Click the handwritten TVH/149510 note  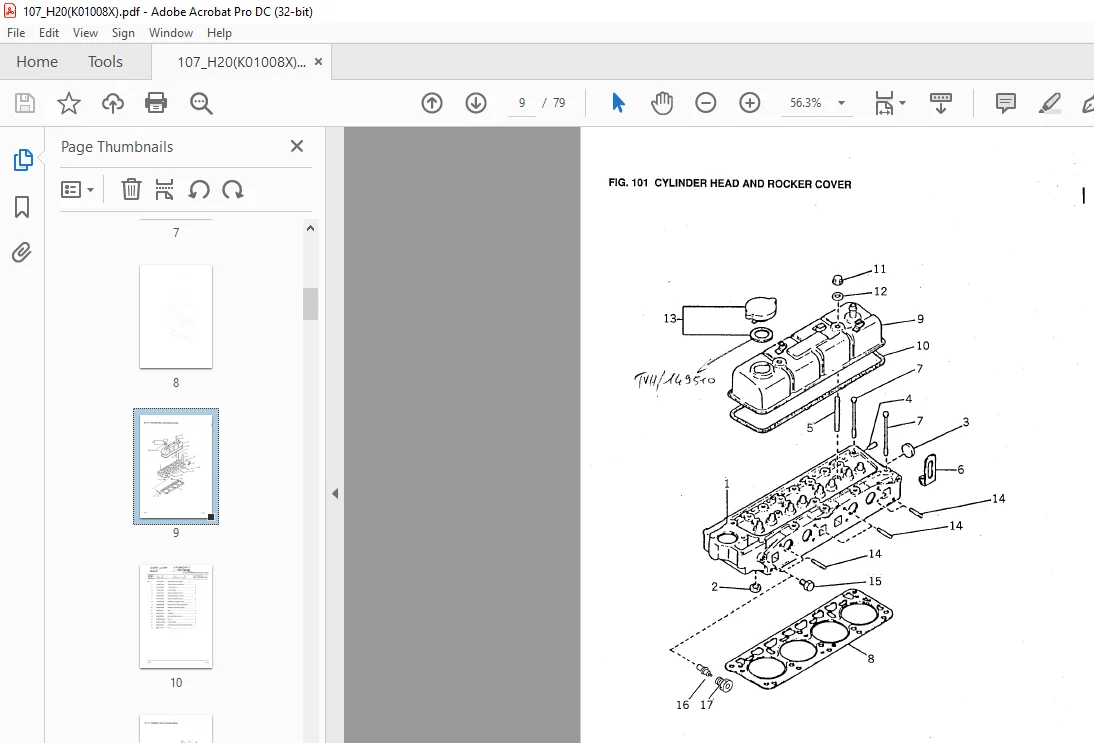[674, 380]
